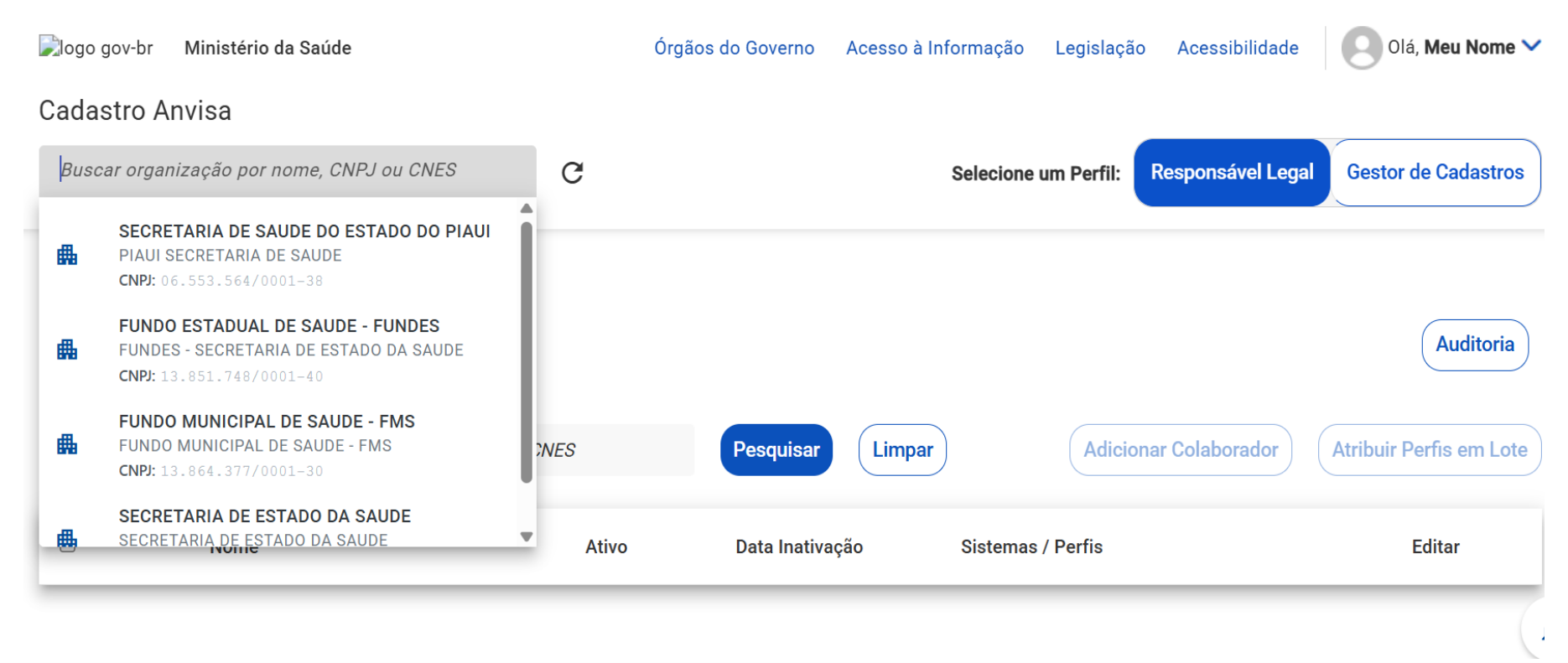Click building icon for Fundo Municipal FMS
This screenshot has height=663, width=1568.
point(67,444)
